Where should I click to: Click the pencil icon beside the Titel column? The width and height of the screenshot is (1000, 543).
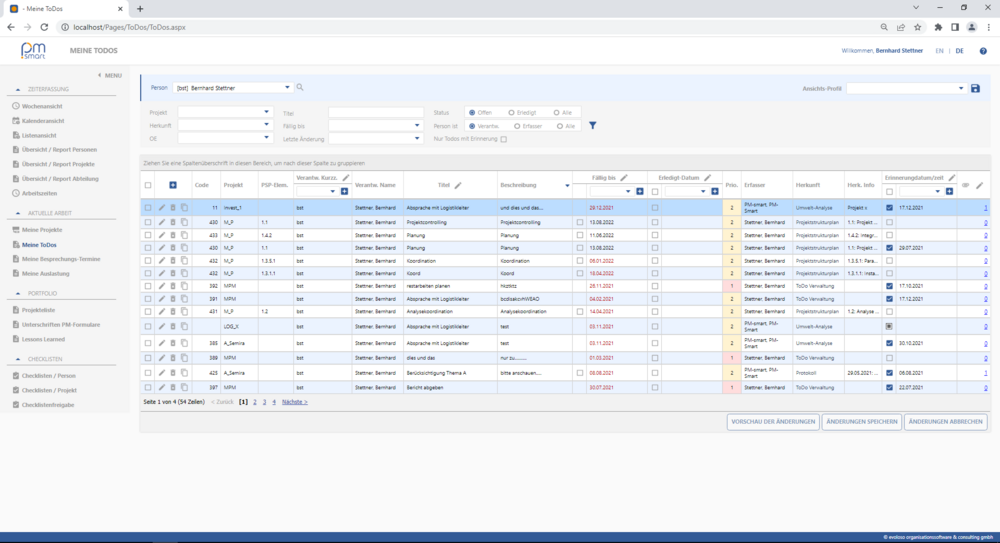(458, 185)
